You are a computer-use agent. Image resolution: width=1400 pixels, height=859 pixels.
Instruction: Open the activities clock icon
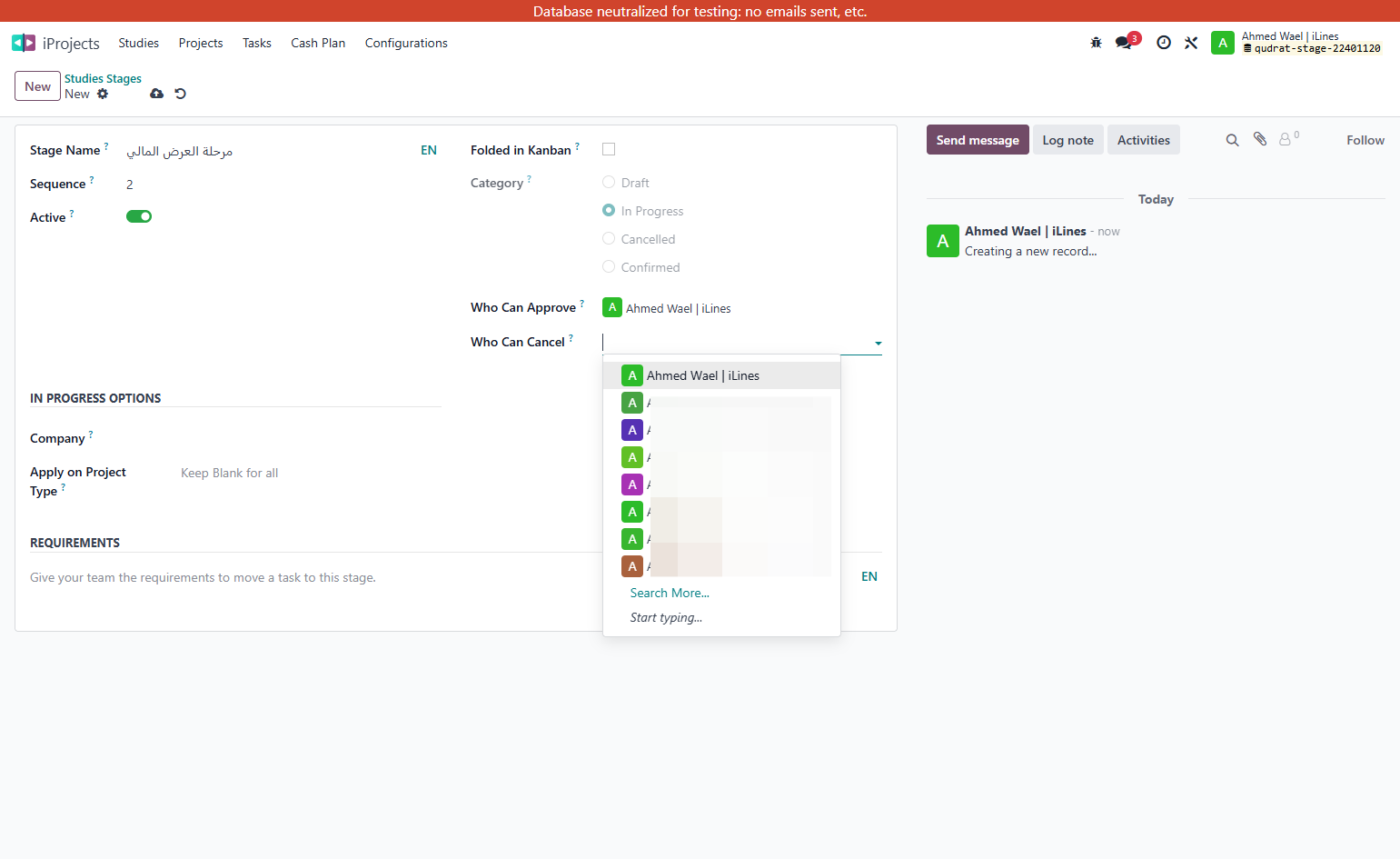click(x=1164, y=43)
